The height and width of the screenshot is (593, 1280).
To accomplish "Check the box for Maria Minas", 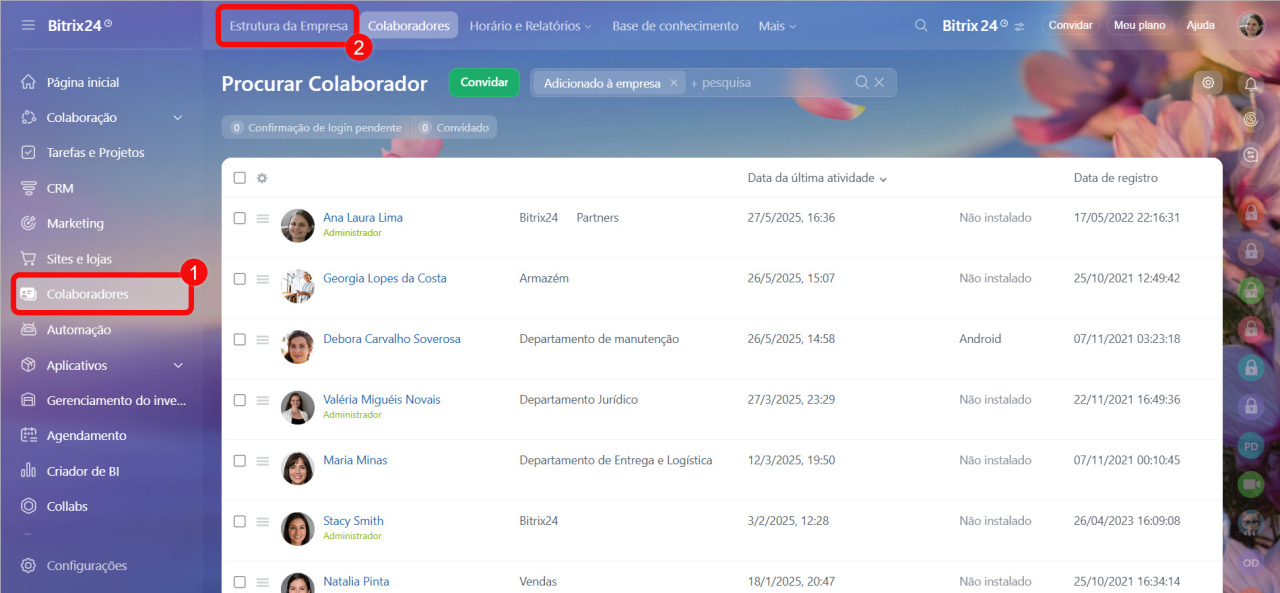I will tap(239, 461).
